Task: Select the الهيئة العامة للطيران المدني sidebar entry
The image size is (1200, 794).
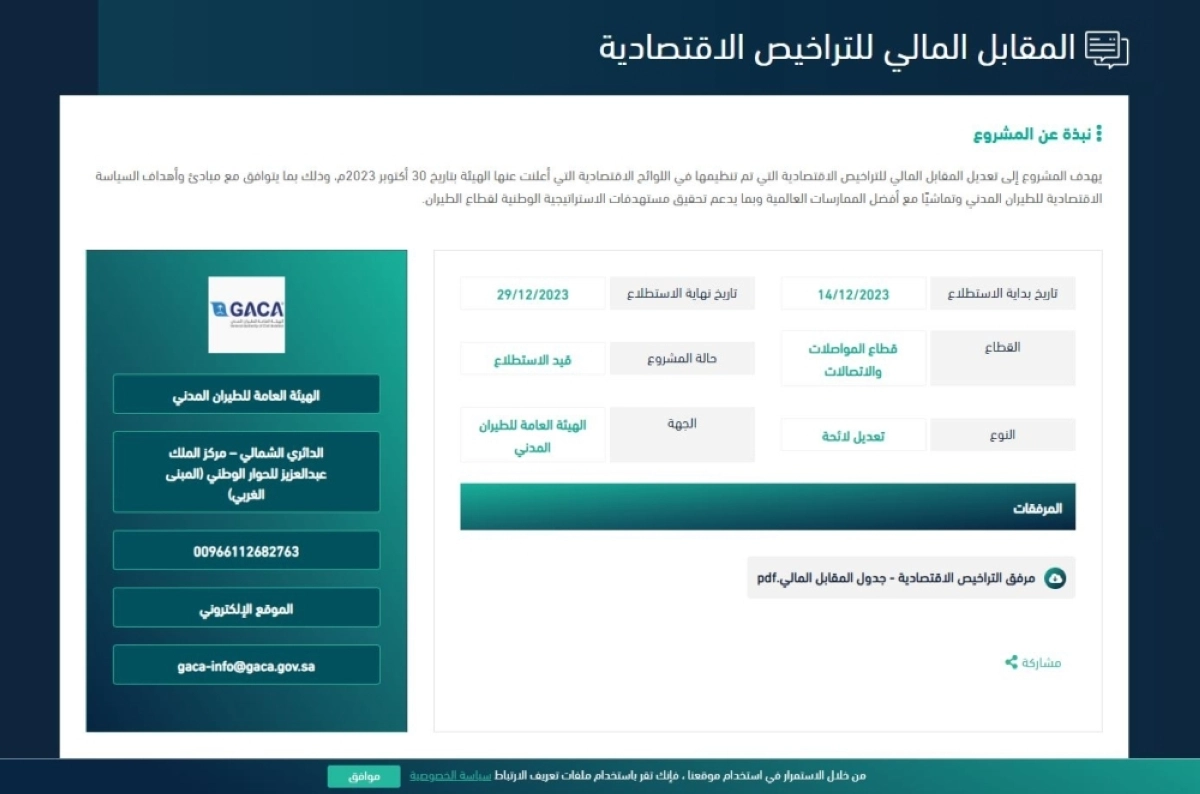Action: [245, 394]
